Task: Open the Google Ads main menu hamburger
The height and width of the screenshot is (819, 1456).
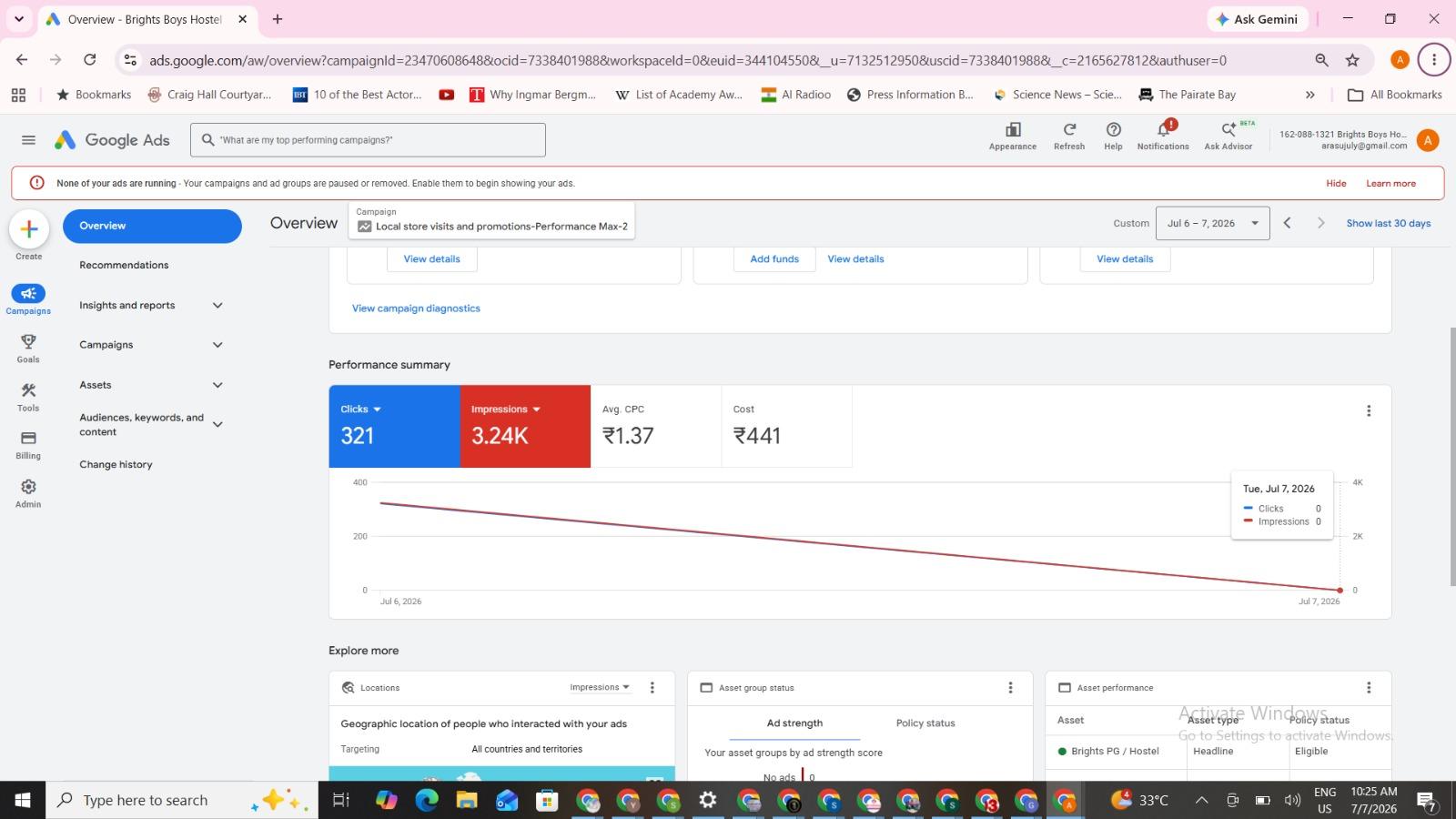Action: pos(28,140)
